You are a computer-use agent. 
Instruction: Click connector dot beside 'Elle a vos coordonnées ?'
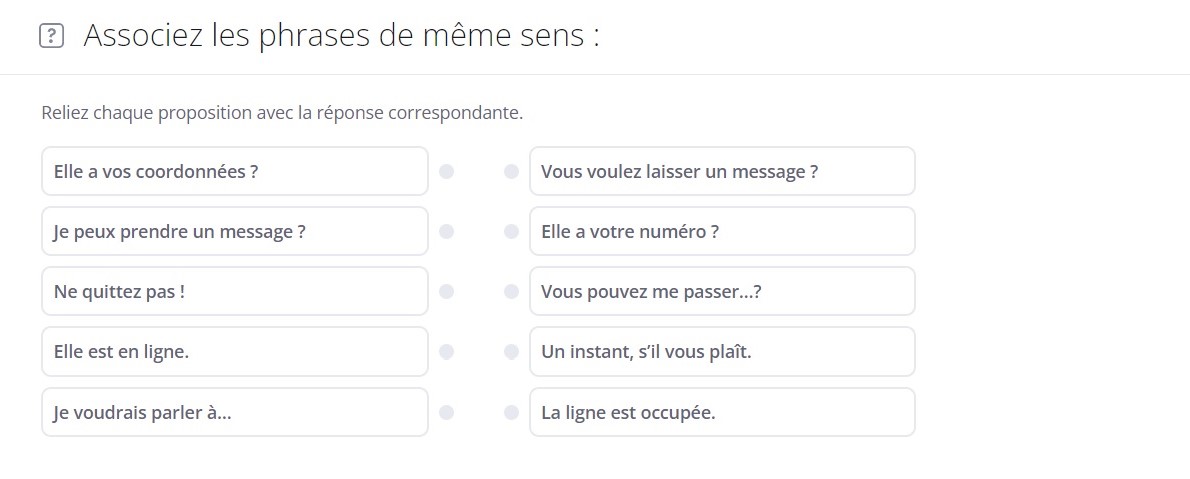tap(447, 171)
